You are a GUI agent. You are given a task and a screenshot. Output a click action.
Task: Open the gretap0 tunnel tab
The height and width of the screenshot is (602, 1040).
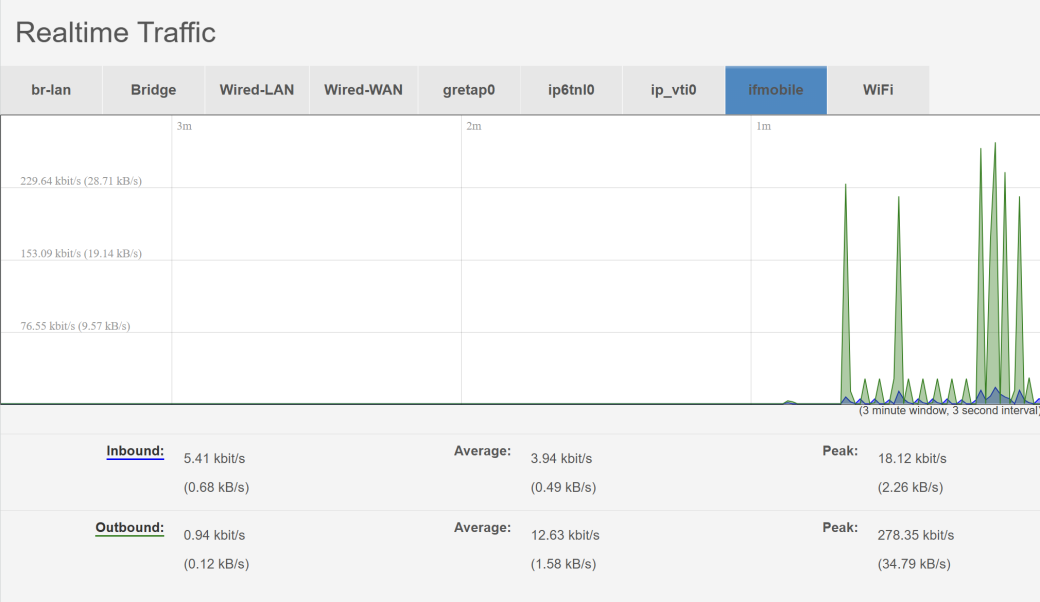468,89
